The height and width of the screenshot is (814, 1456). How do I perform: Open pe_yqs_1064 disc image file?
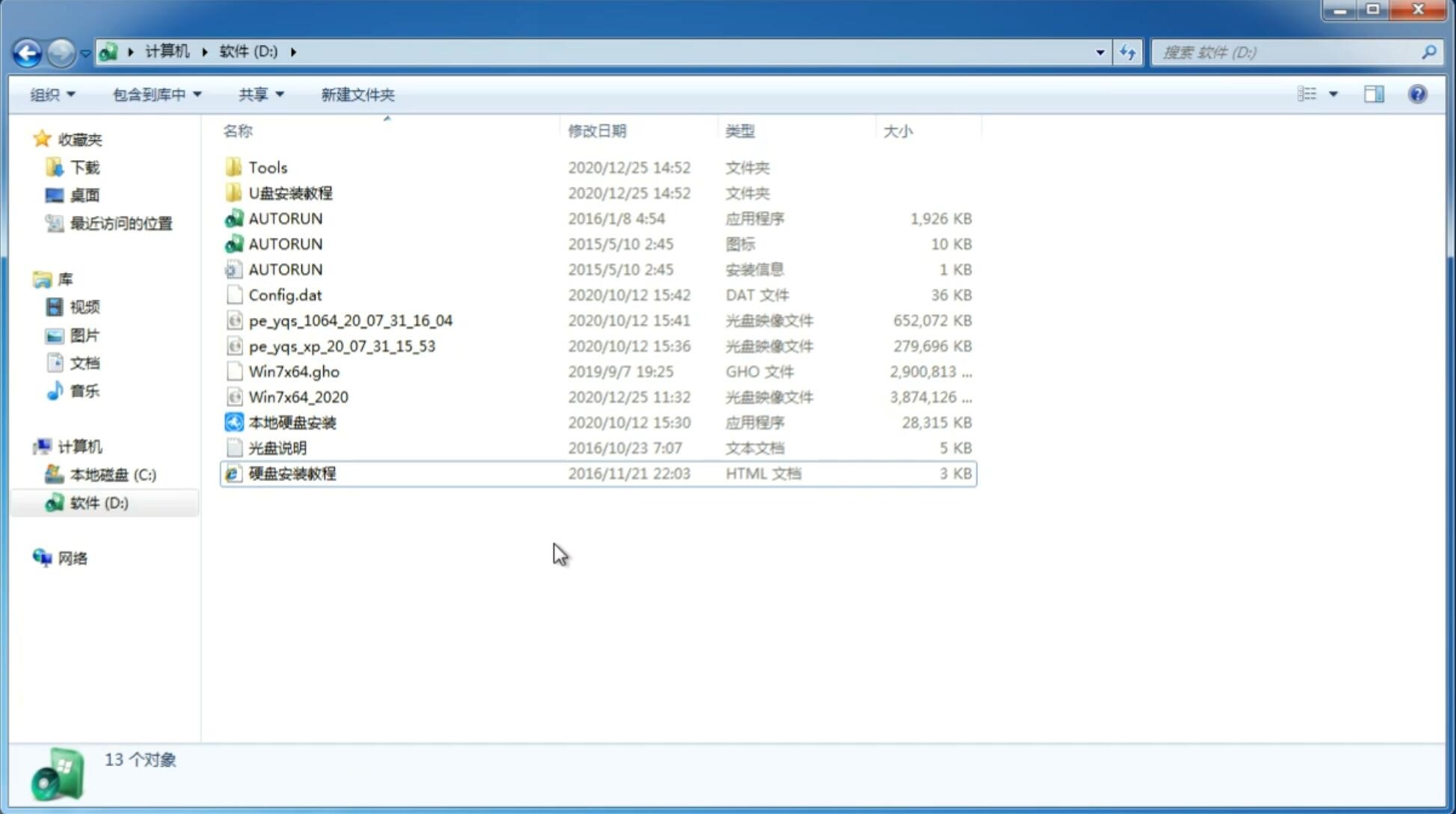pos(351,320)
